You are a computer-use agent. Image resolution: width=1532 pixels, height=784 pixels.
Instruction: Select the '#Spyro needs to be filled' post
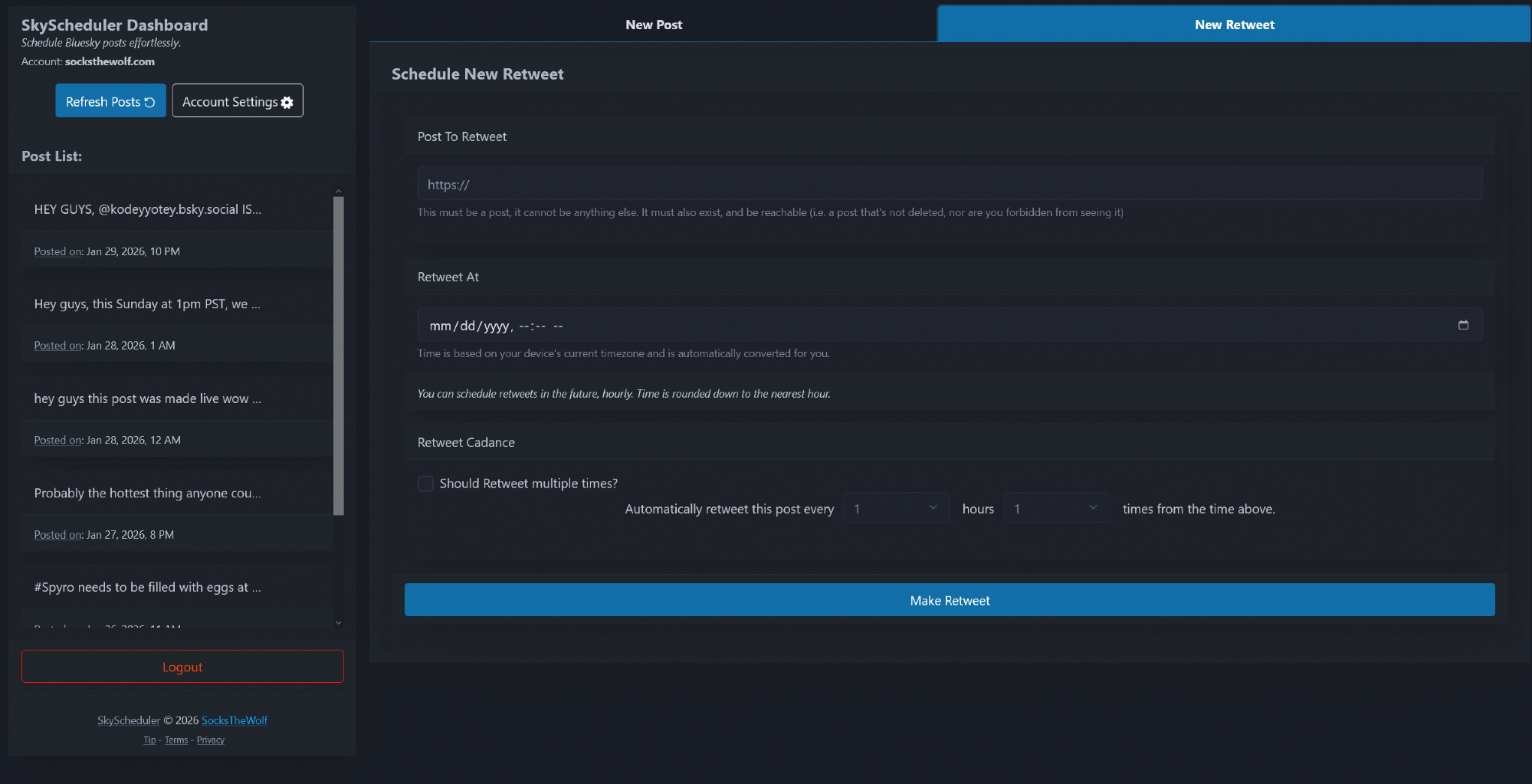coord(148,587)
